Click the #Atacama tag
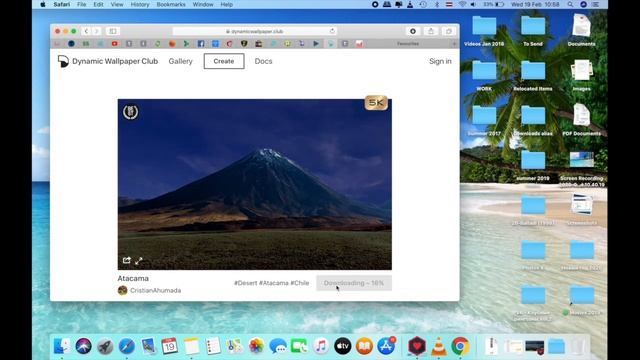Image resolution: width=640 pixels, height=360 pixels. click(273, 283)
